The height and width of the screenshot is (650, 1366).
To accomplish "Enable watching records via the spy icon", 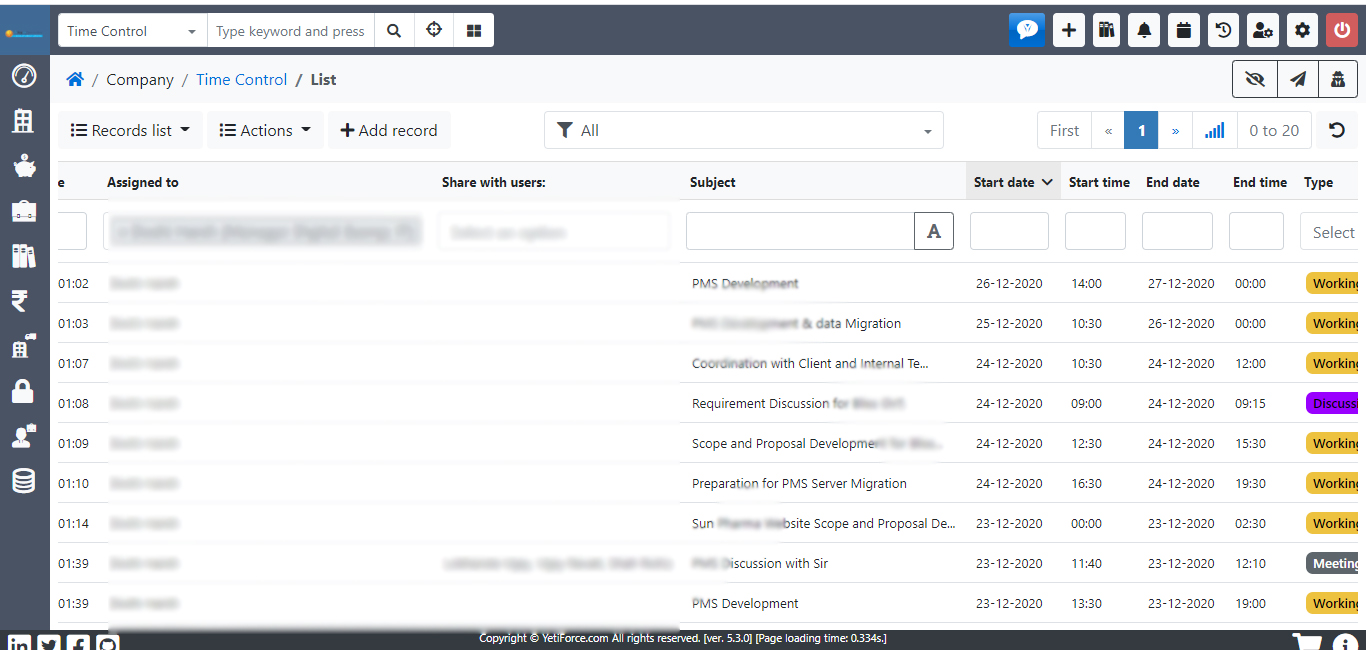I will pyautogui.click(x=1338, y=79).
